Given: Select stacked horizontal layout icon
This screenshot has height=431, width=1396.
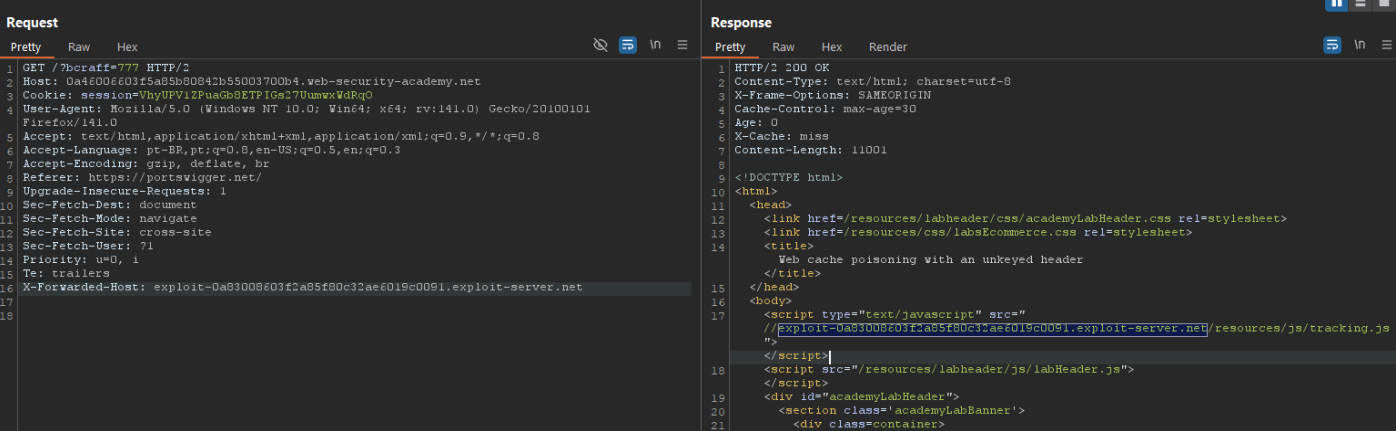Looking at the screenshot, I should click(1361, 4).
